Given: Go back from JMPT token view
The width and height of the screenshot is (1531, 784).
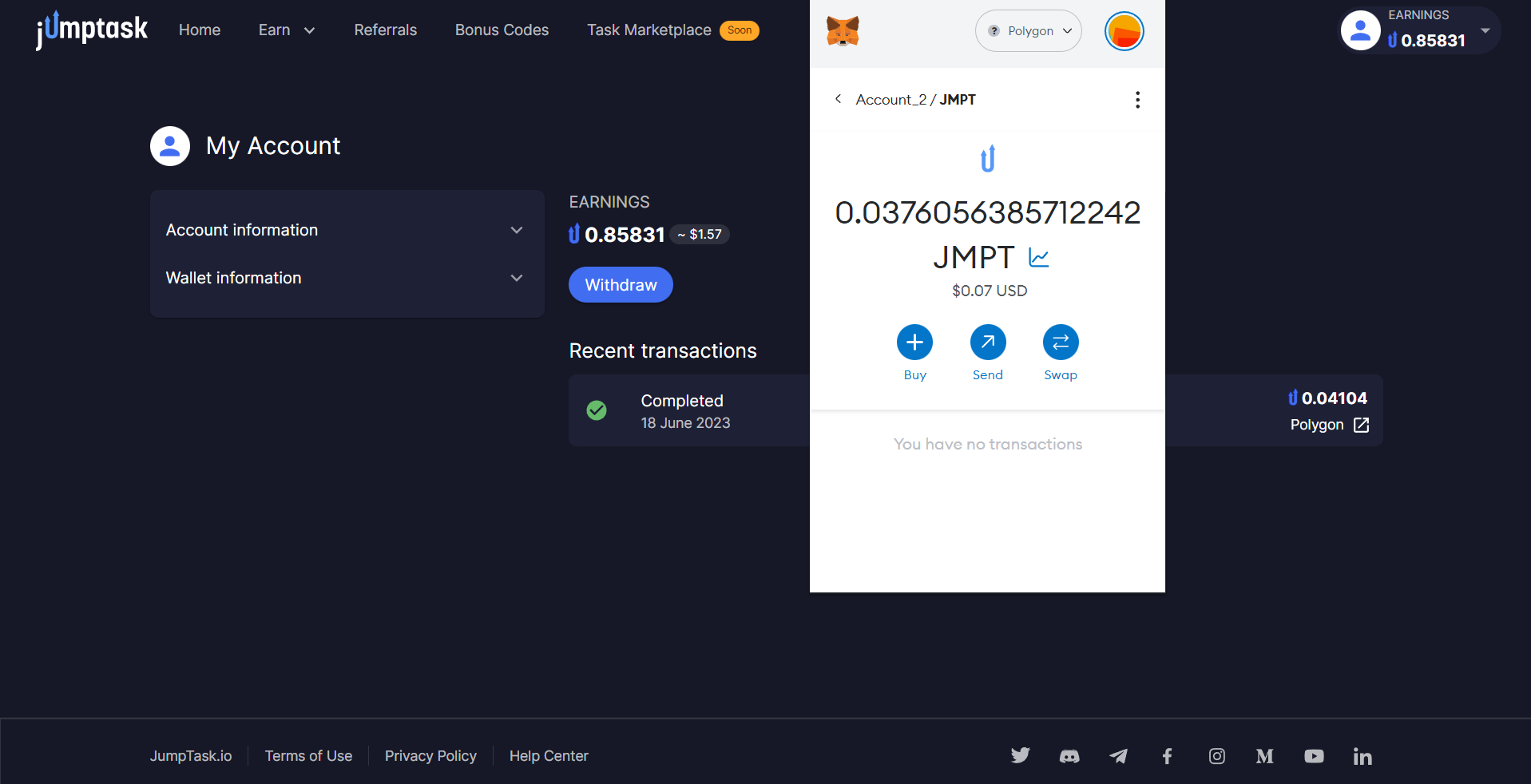Looking at the screenshot, I should tap(838, 99).
